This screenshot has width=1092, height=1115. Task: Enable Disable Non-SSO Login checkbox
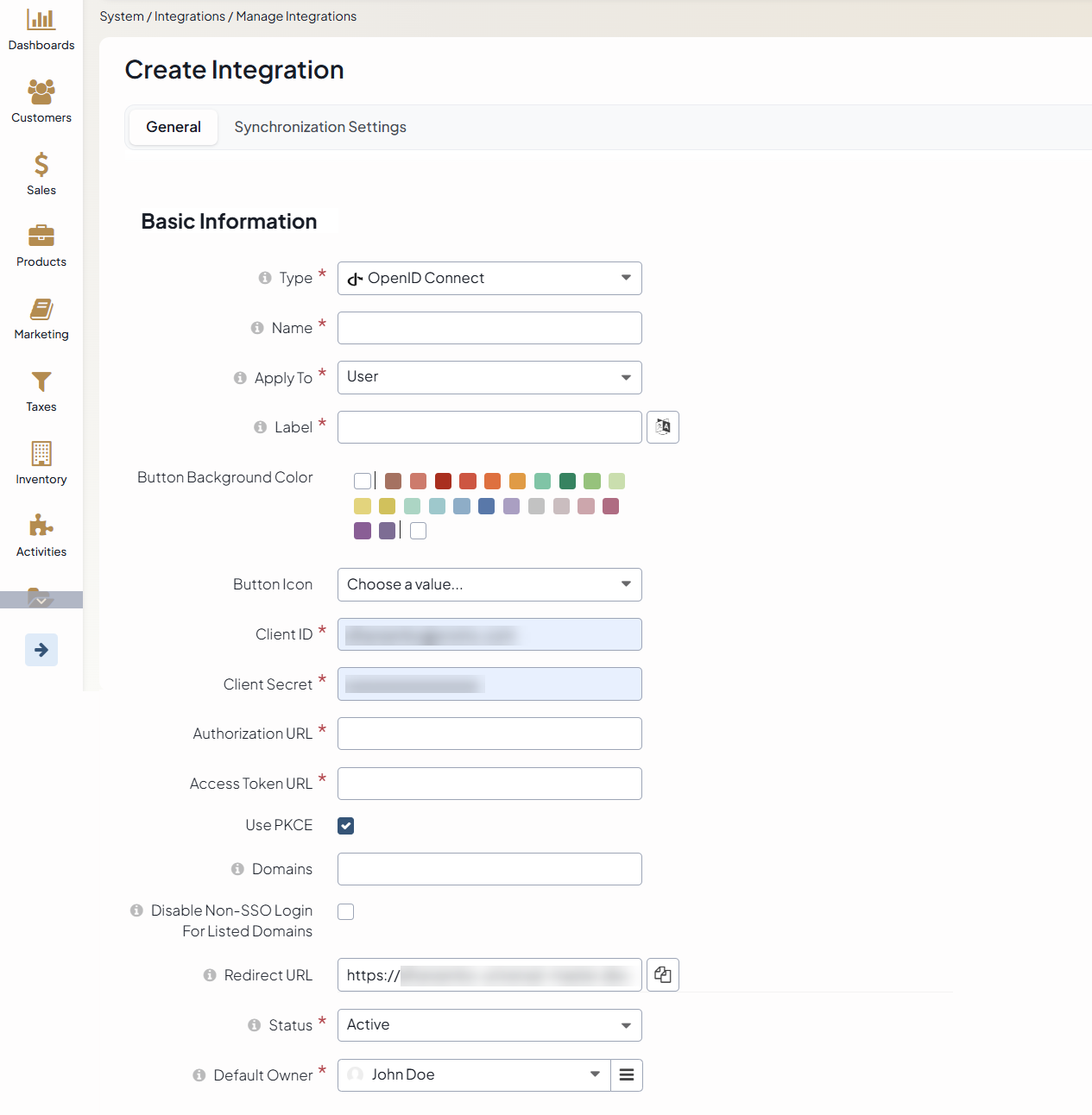[x=346, y=912]
